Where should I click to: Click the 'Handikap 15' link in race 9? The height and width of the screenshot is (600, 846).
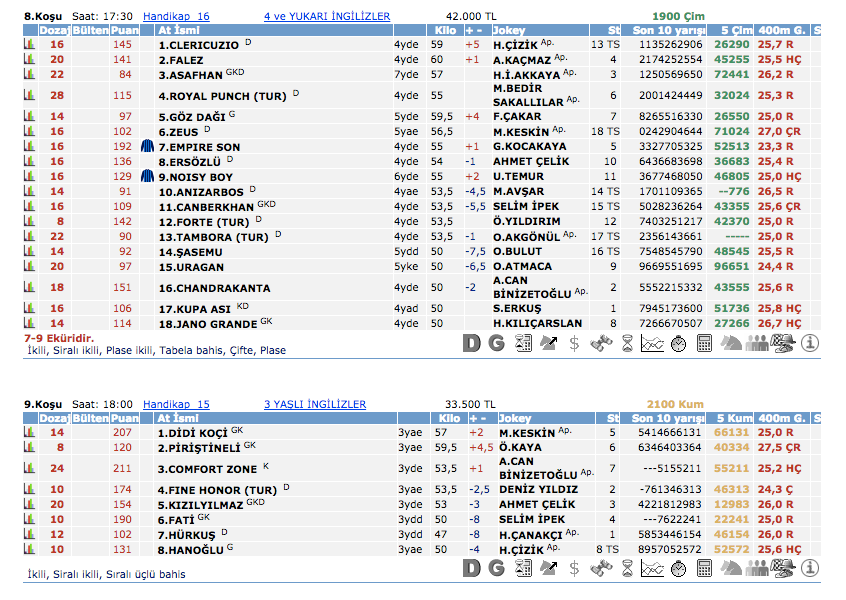[176, 404]
